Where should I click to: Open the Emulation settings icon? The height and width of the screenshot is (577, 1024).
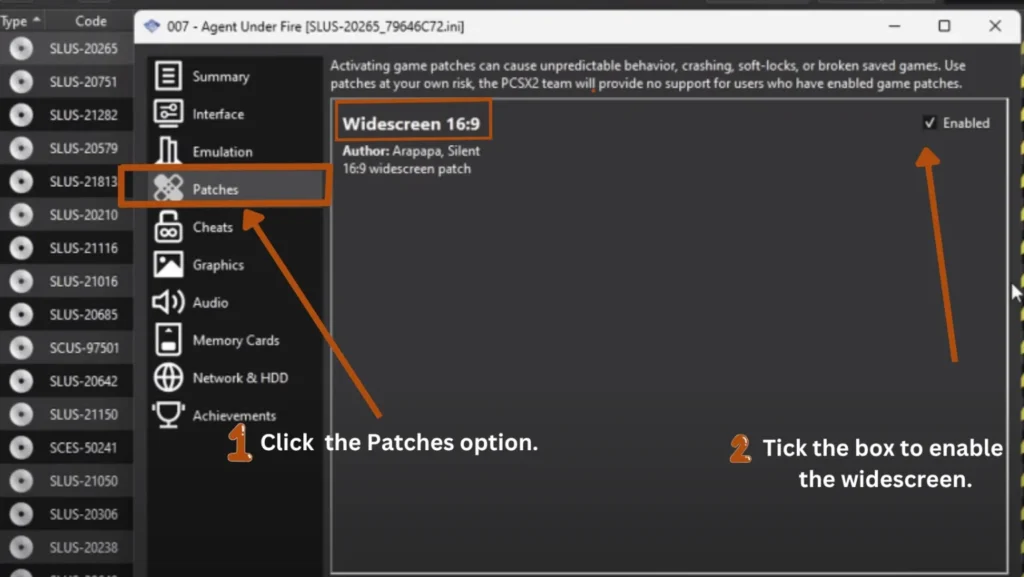coord(168,151)
